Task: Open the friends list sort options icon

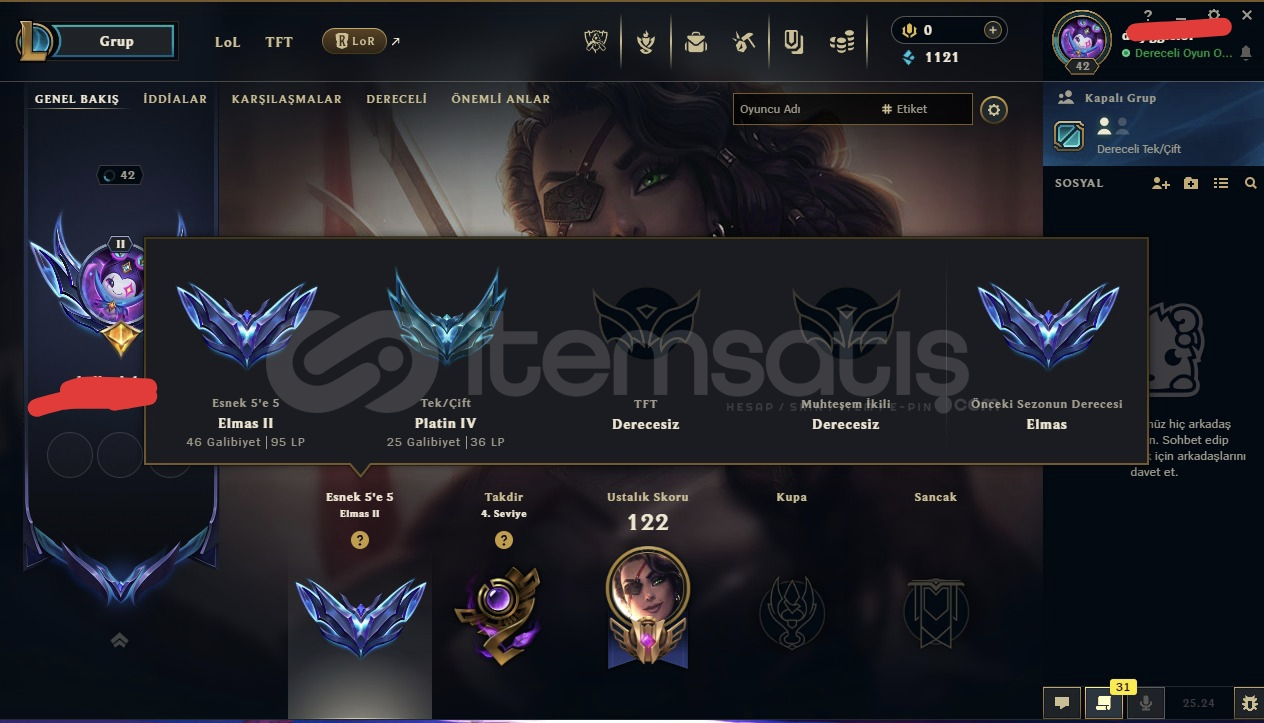Action: click(x=1220, y=183)
